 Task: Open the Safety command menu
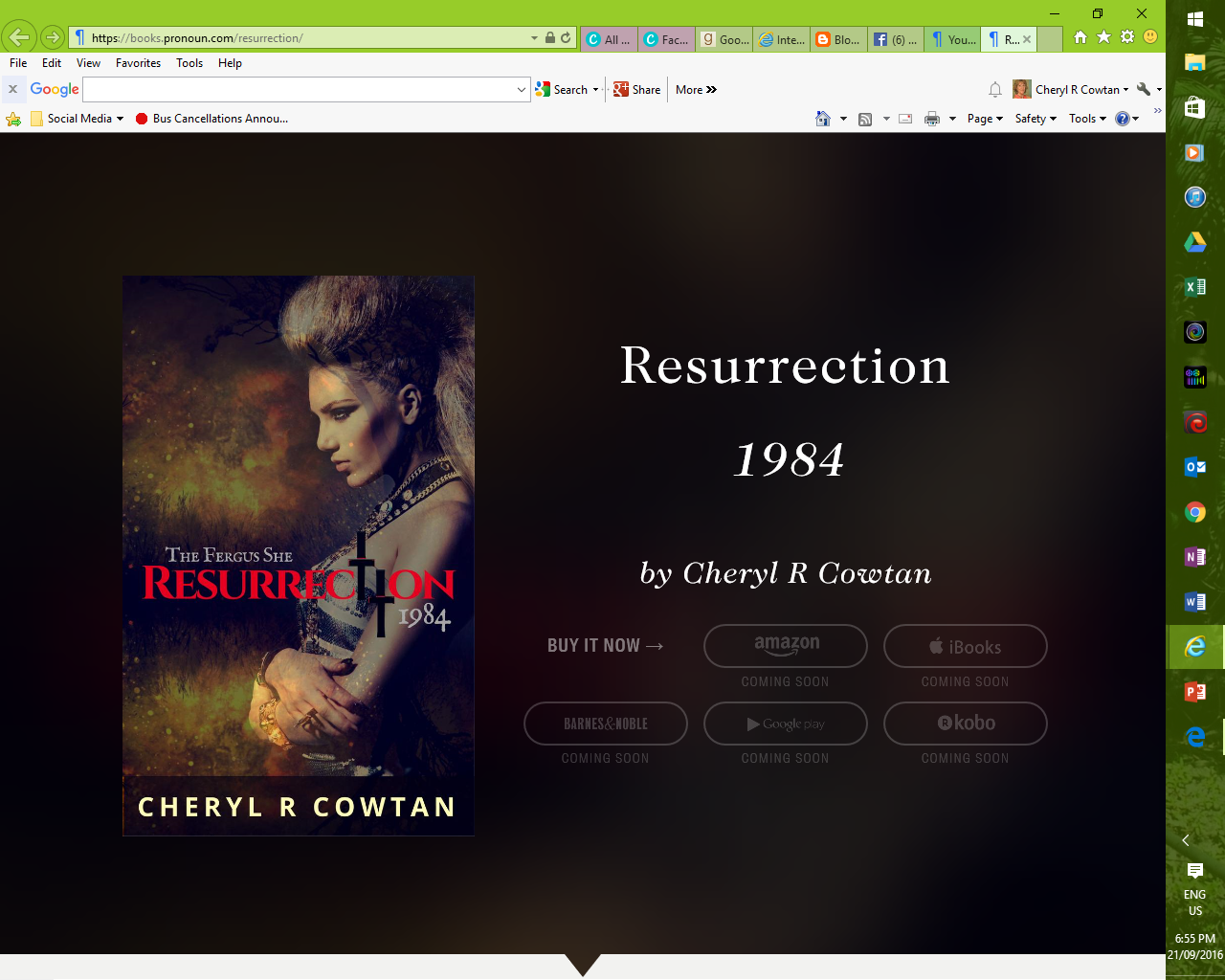pos(1036,119)
